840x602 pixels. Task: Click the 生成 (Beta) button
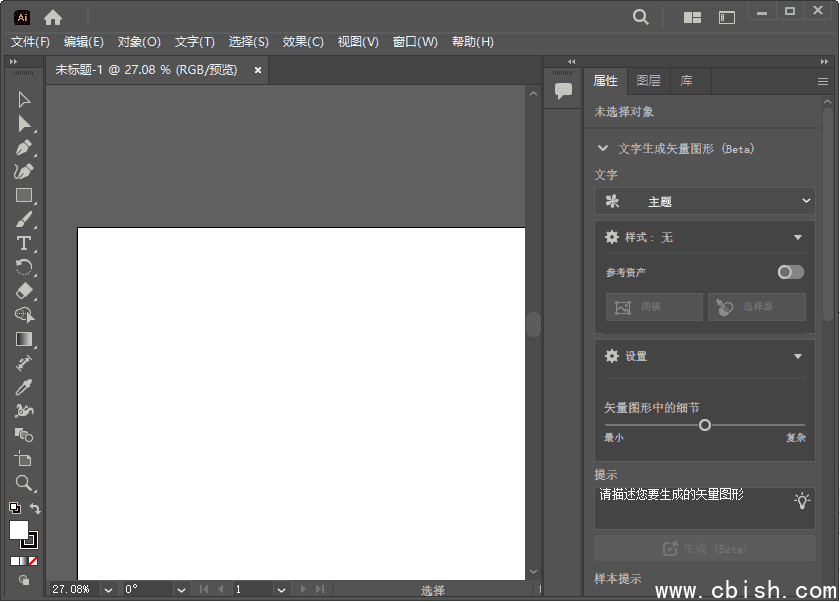click(704, 548)
